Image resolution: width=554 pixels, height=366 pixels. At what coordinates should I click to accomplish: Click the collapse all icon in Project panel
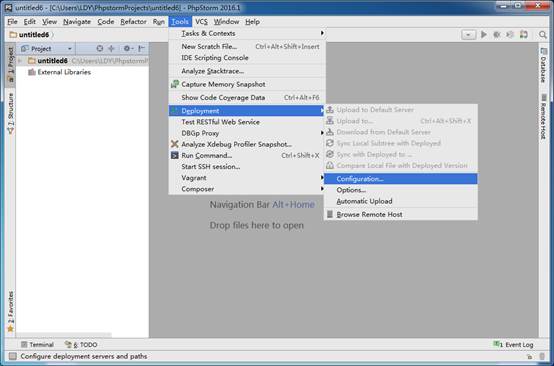(111, 48)
